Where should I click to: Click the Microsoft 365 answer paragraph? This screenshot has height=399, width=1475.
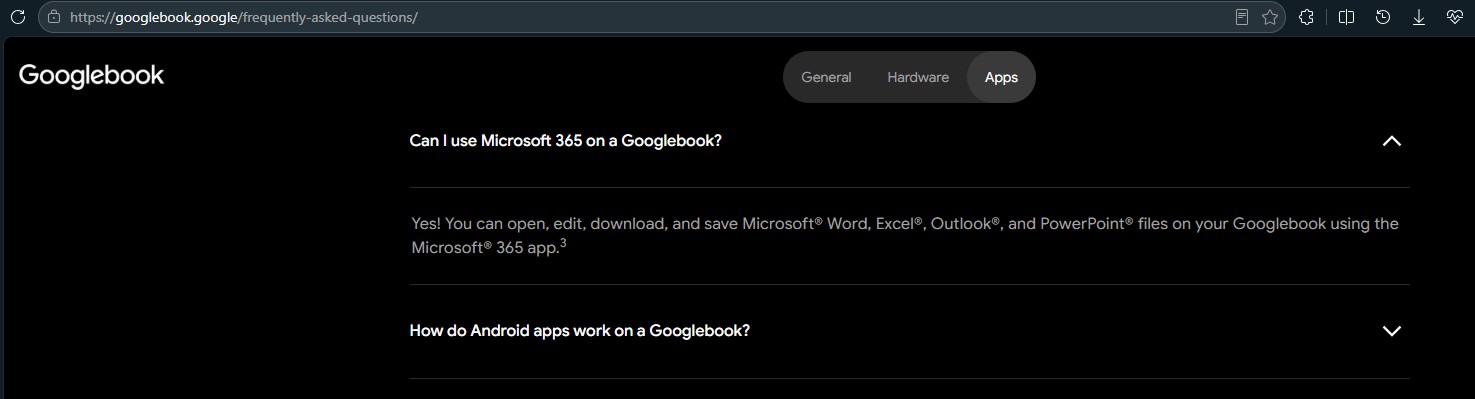pos(905,236)
